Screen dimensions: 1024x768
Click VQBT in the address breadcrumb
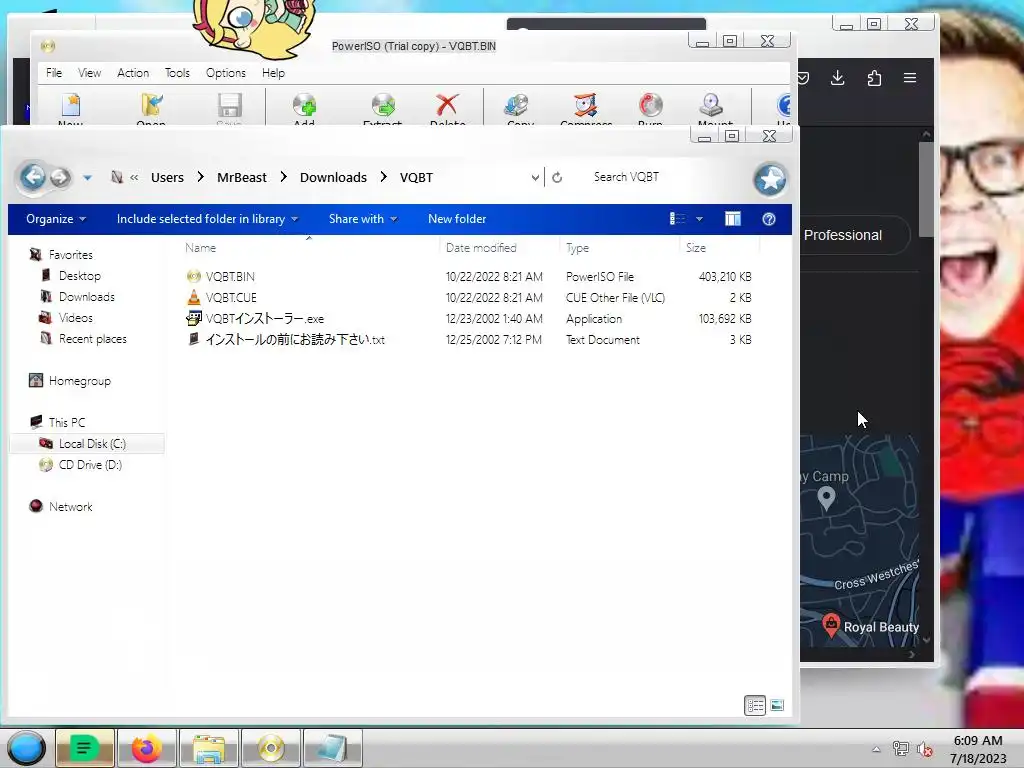click(x=416, y=178)
